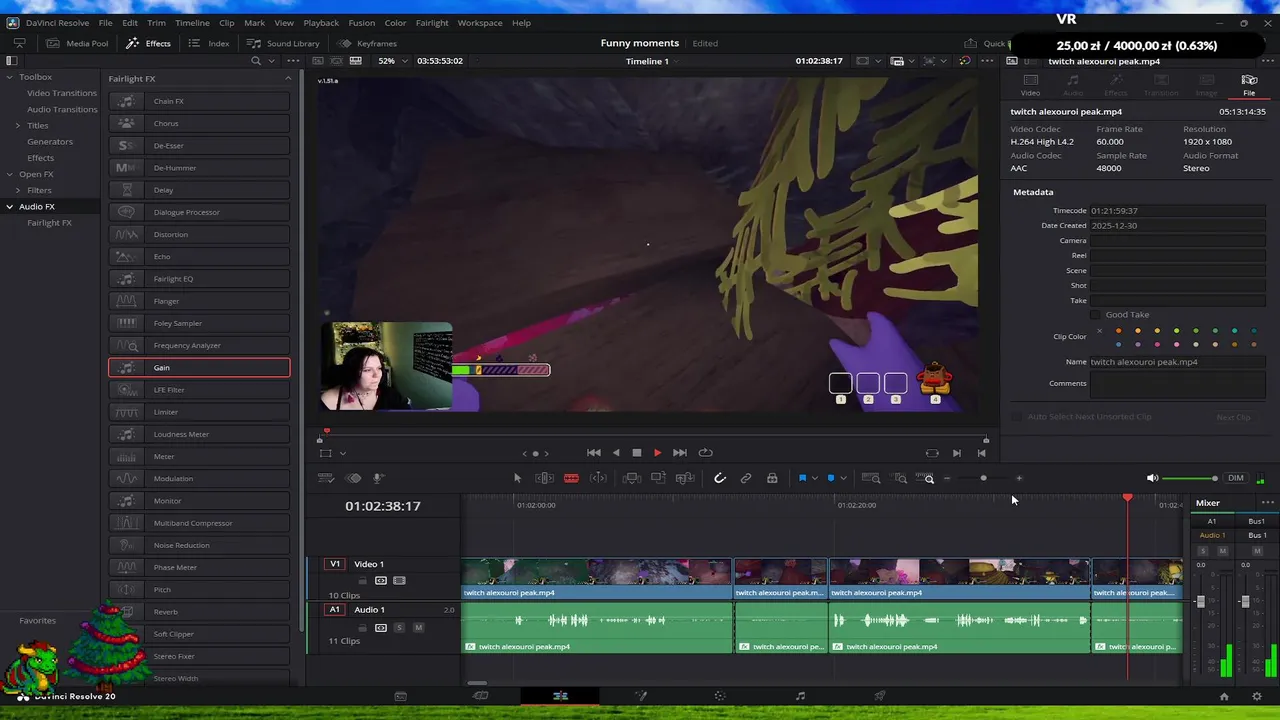The height and width of the screenshot is (720, 1280).
Task: Add a blue Flag to clip
Action: tap(802, 478)
